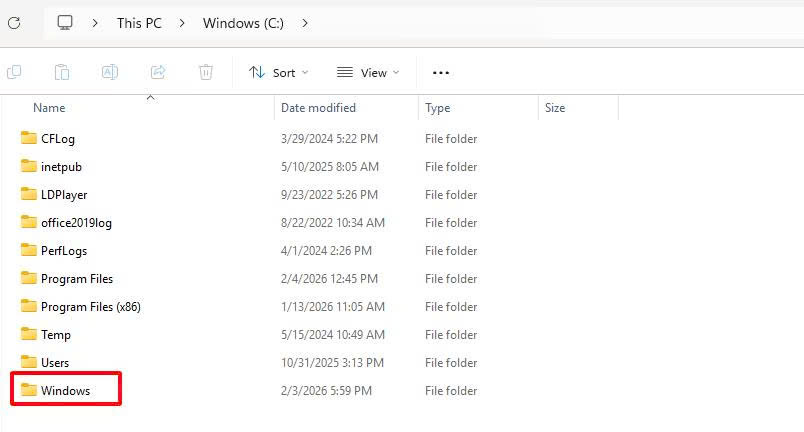Select the Program Files (x86) folder
Viewport: 804px width, 432px height.
[90, 307]
